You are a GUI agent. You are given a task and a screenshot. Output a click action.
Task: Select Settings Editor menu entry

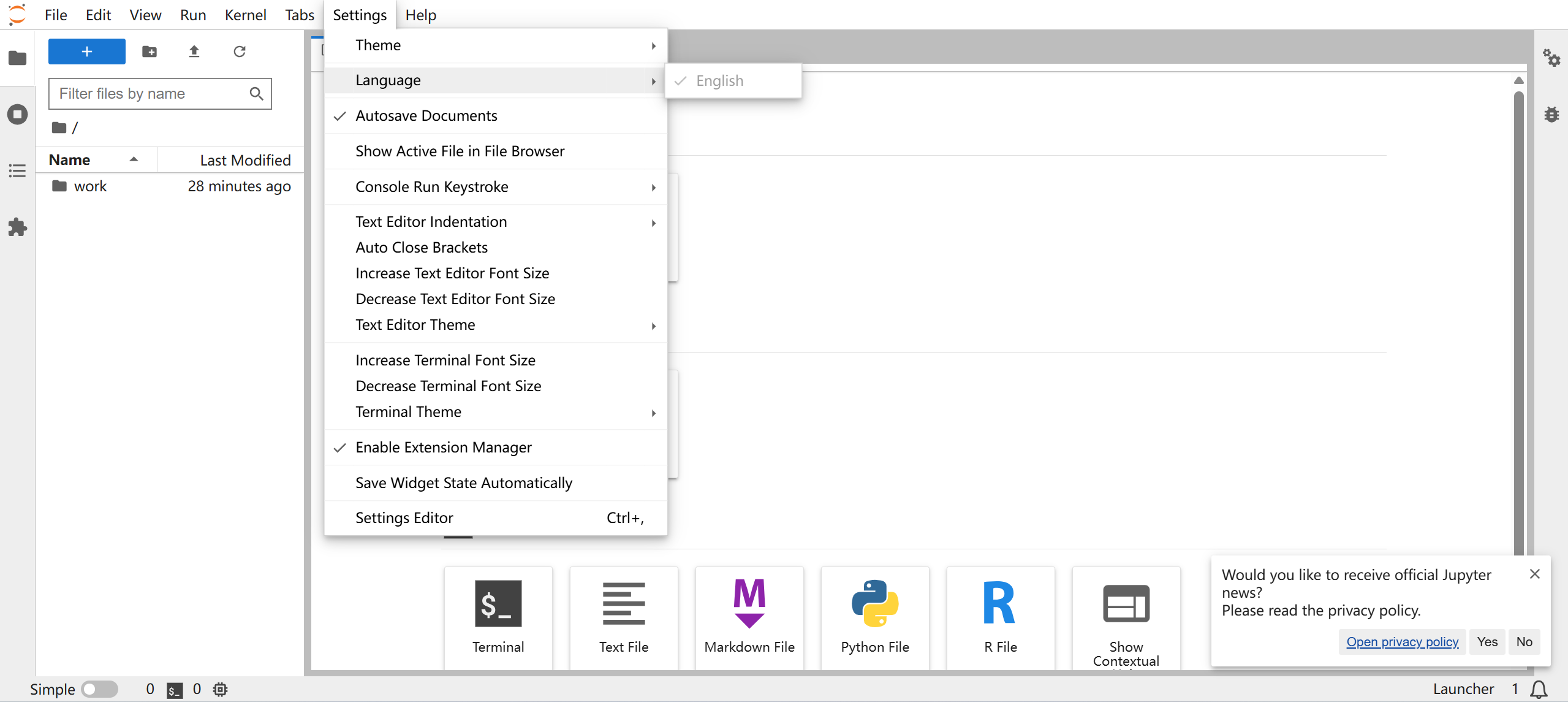404,518
